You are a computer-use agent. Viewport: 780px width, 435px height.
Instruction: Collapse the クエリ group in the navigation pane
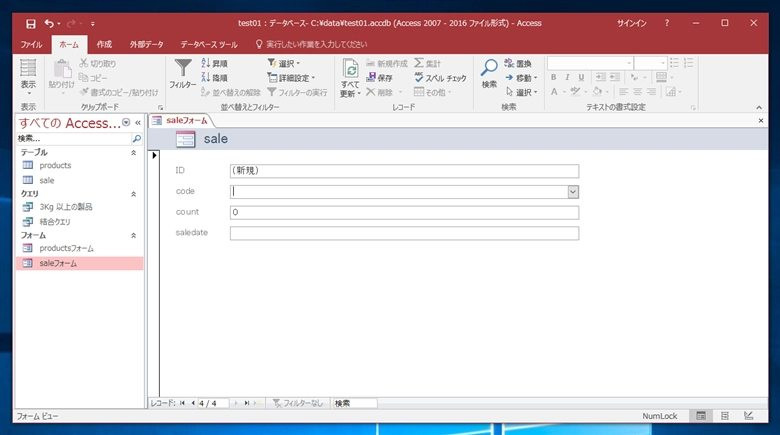coord(133,194)
